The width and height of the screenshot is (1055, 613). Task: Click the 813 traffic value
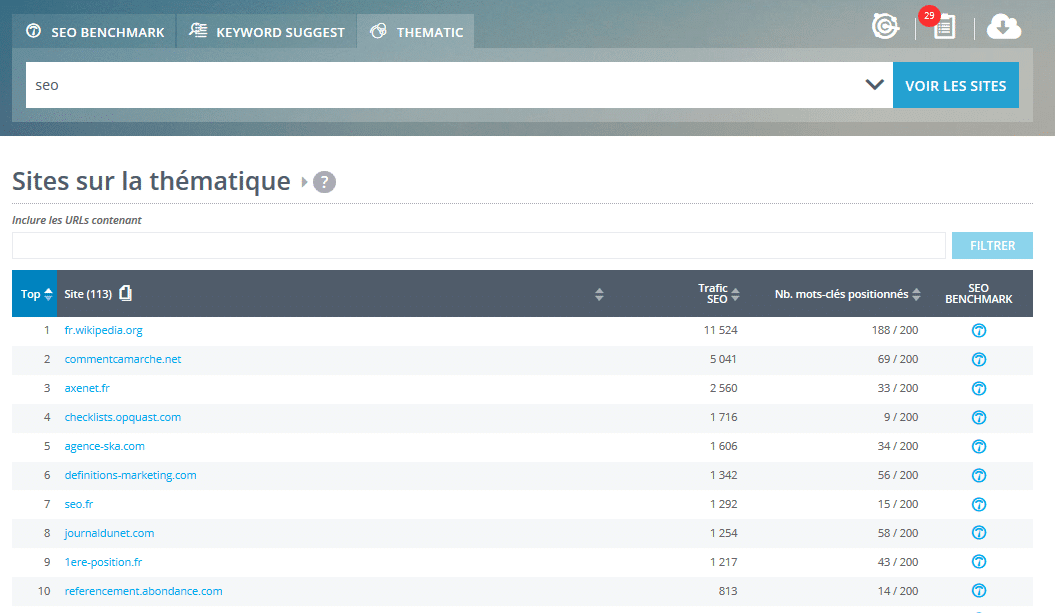pyautogui.click(x=728, y=591)
